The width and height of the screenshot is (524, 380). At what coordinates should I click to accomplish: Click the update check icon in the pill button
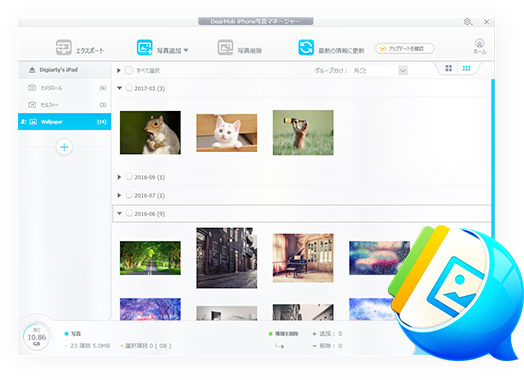(x=383, y=49)
